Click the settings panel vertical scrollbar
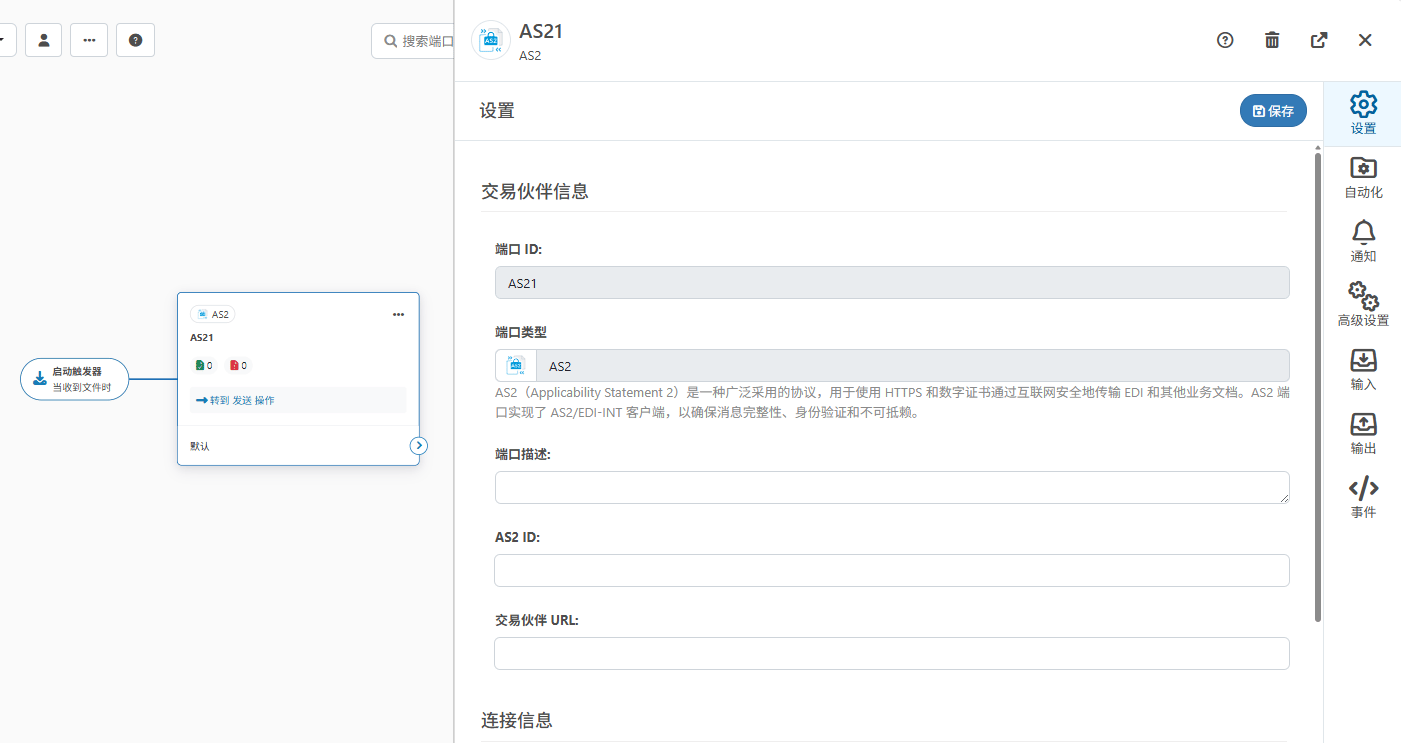The height and width of the screenshot is (743, 1401). click(1318, 386)
